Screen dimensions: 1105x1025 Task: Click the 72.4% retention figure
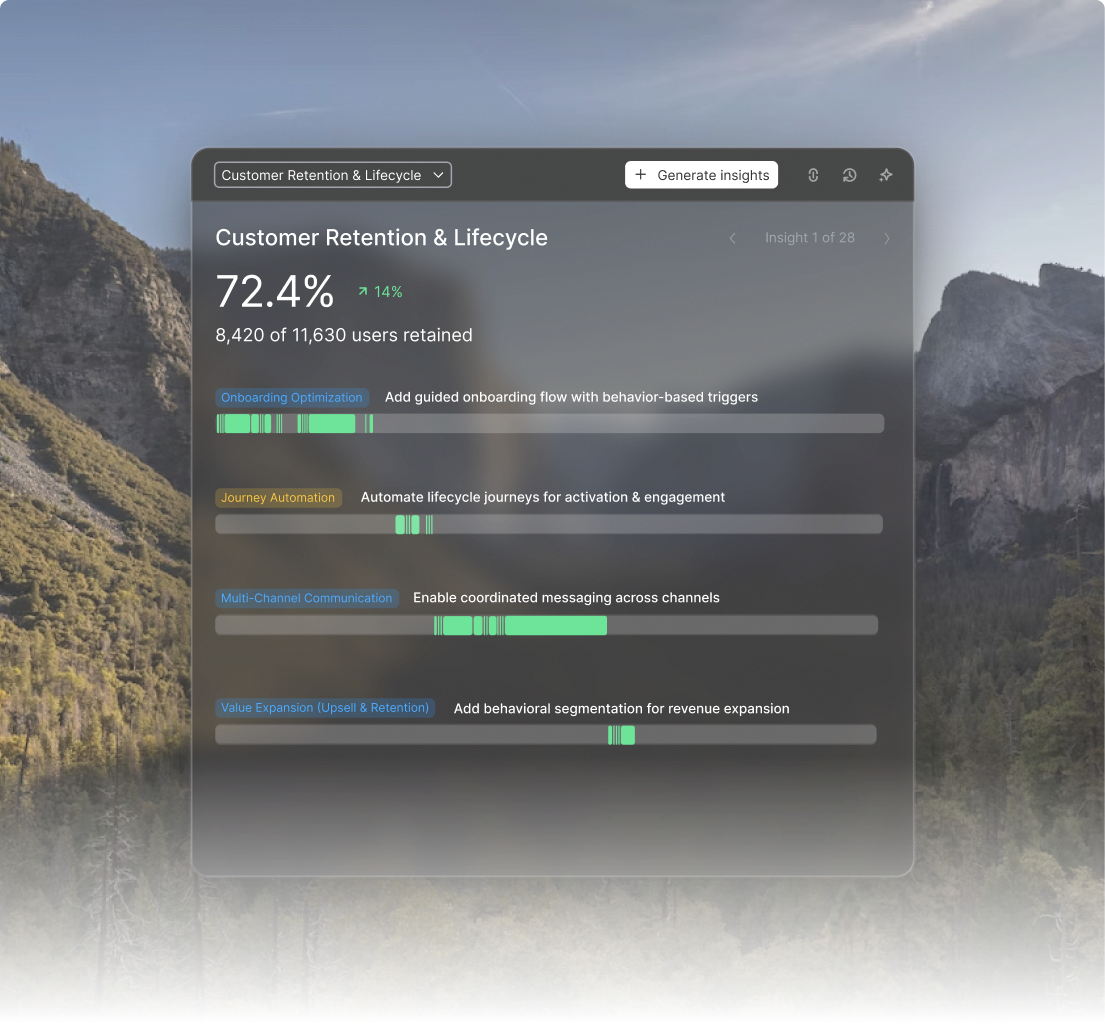pyautogui.click(x=275, y=292)
